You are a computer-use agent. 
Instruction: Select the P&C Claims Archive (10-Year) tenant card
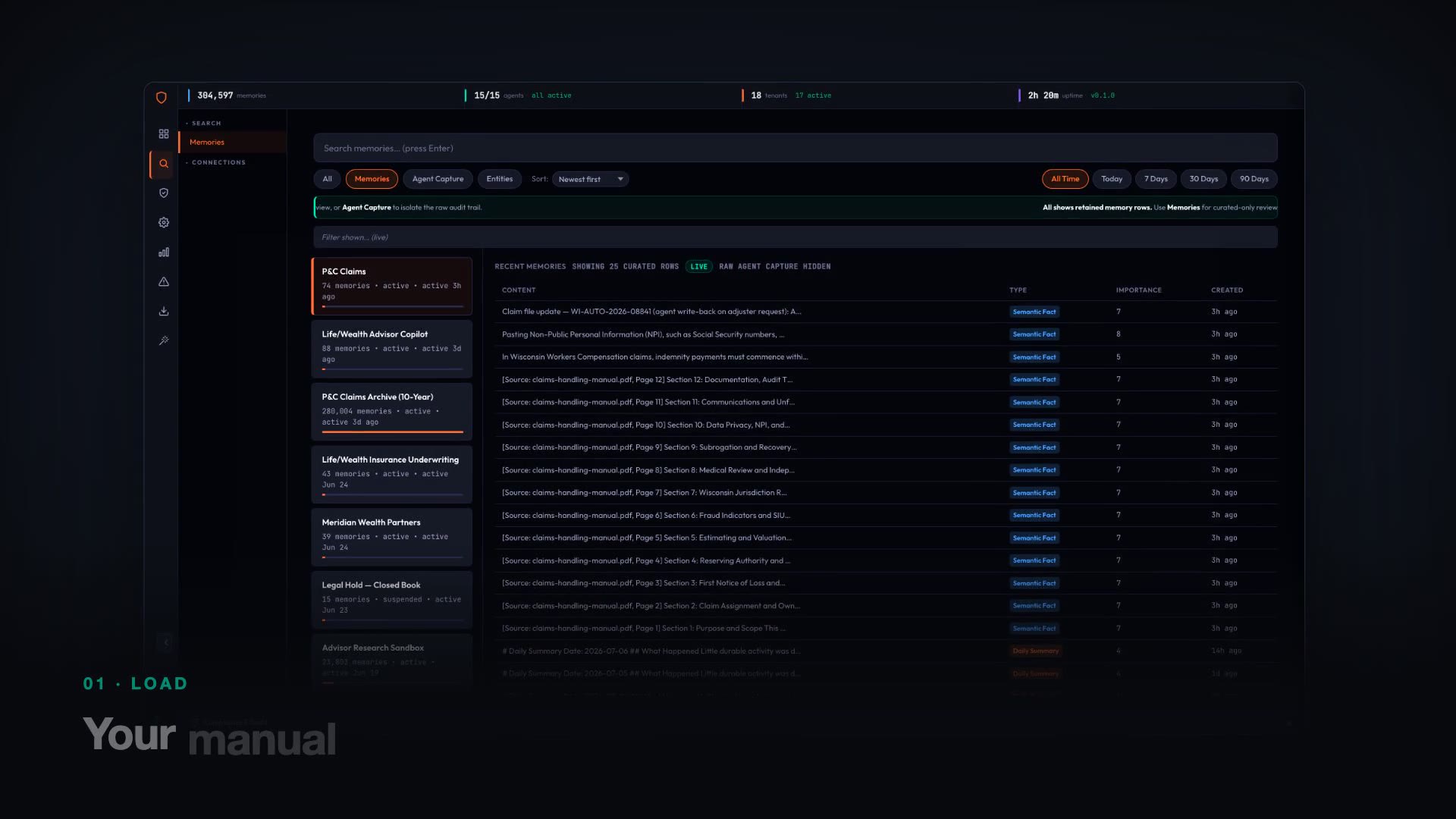391,412
